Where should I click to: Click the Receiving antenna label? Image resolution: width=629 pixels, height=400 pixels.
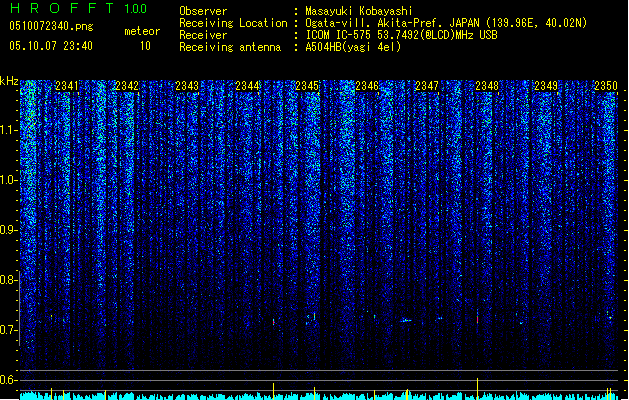[x=230, y=47]
